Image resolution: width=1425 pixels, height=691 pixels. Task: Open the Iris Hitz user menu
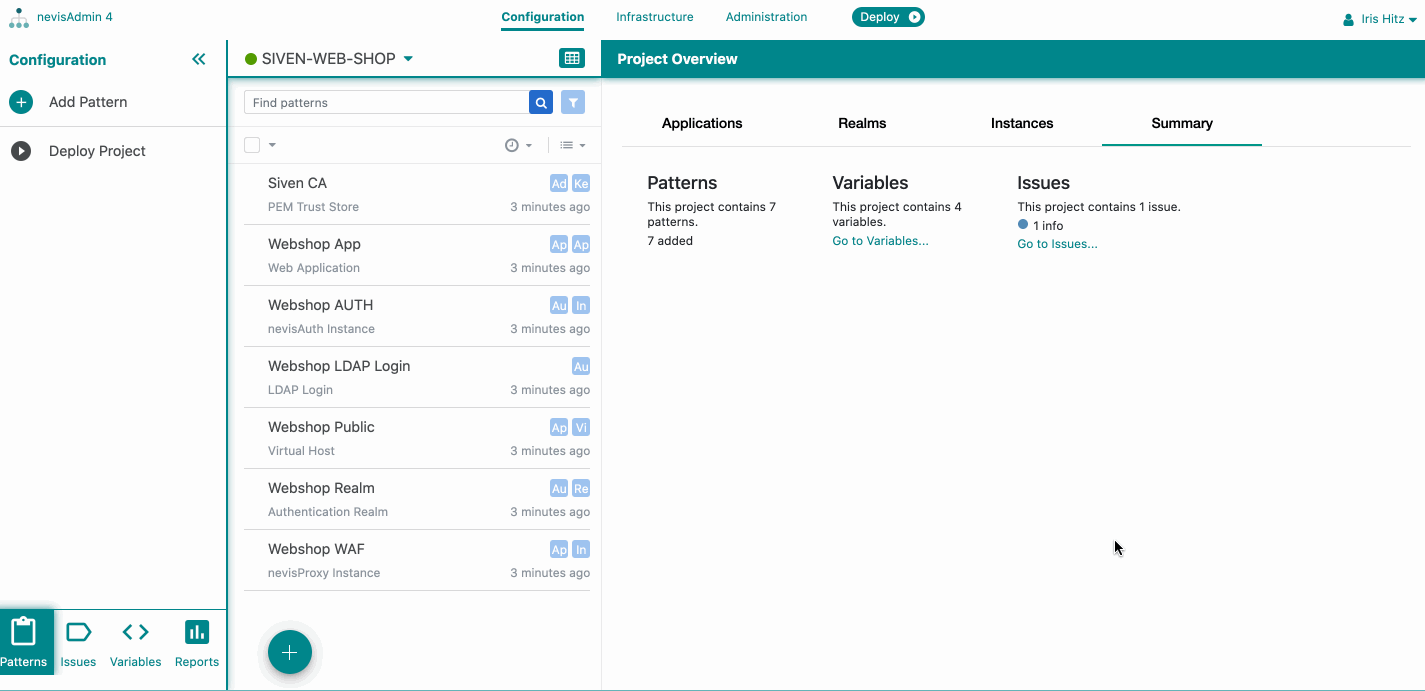tap(1380, 19)
